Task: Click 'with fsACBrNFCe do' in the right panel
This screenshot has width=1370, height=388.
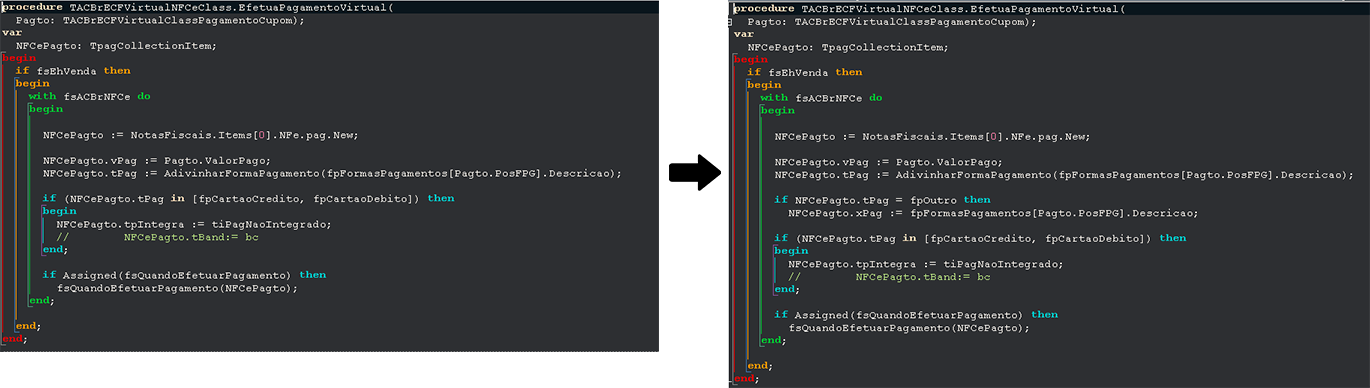Action: pyautogui.click(x=822, y=98)
